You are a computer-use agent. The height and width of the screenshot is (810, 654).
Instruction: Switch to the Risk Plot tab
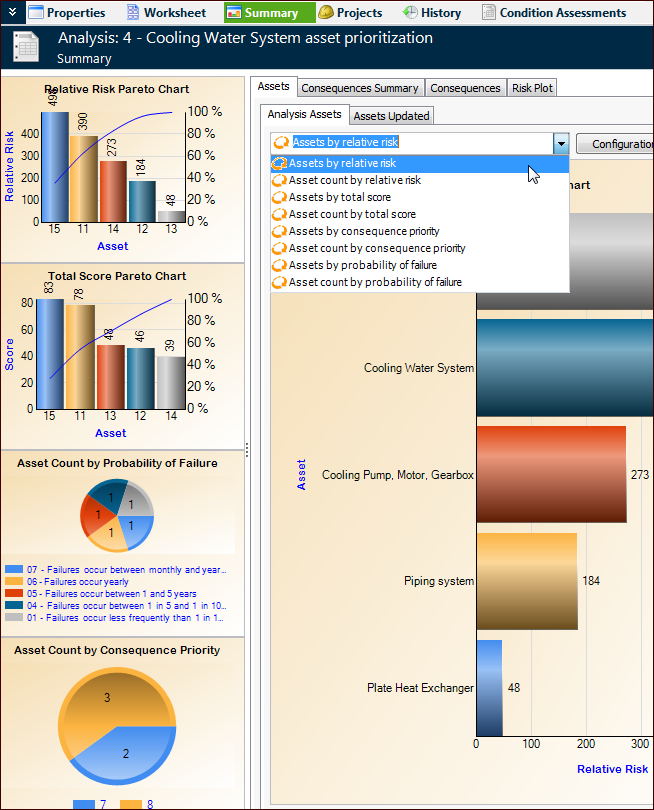pyautogui.click(x=532, y=88)
